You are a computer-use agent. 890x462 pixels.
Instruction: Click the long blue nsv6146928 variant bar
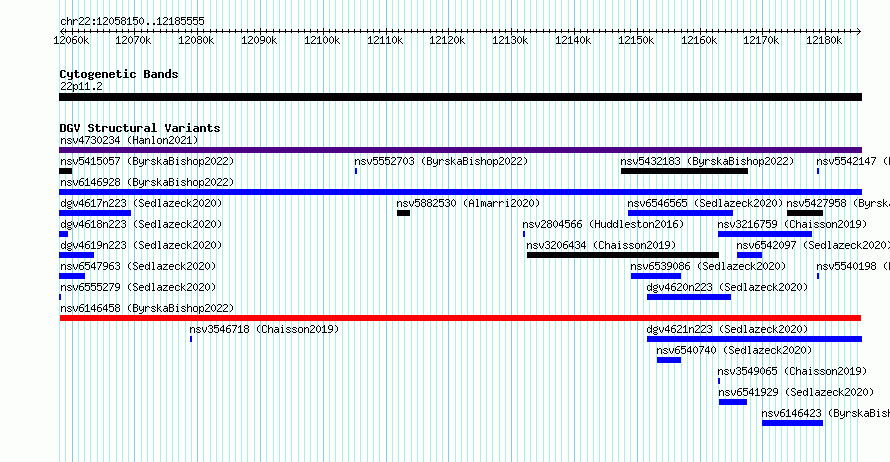(x=460, y=192)
